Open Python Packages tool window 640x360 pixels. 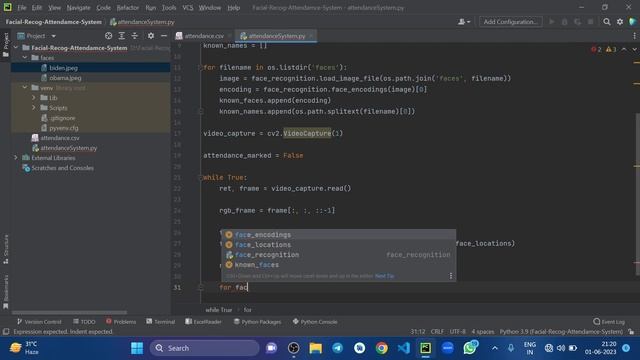258,322
